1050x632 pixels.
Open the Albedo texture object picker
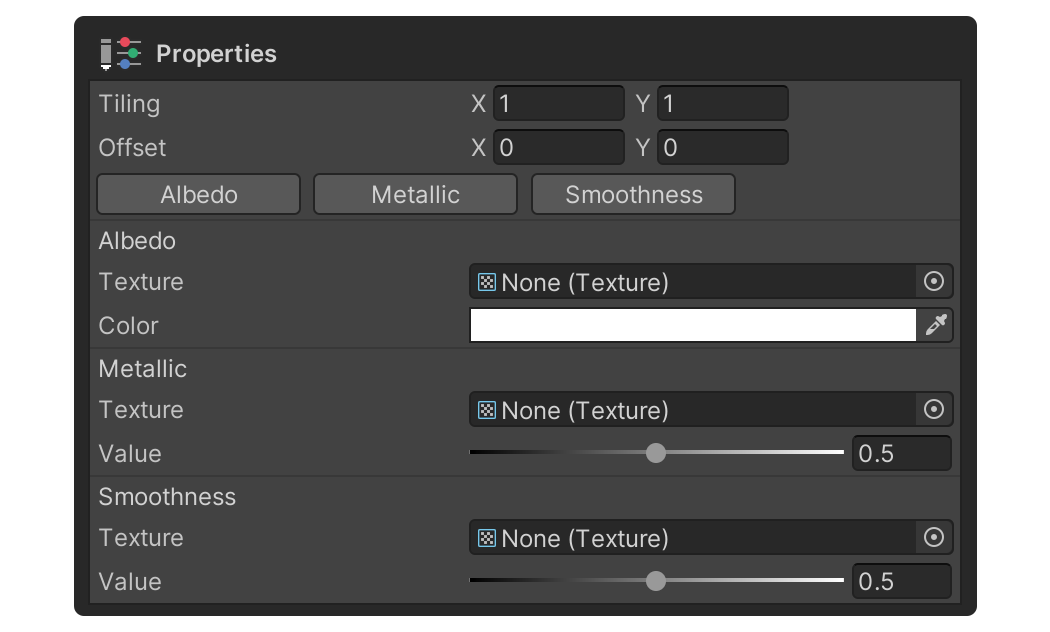(x=932, y=282)
